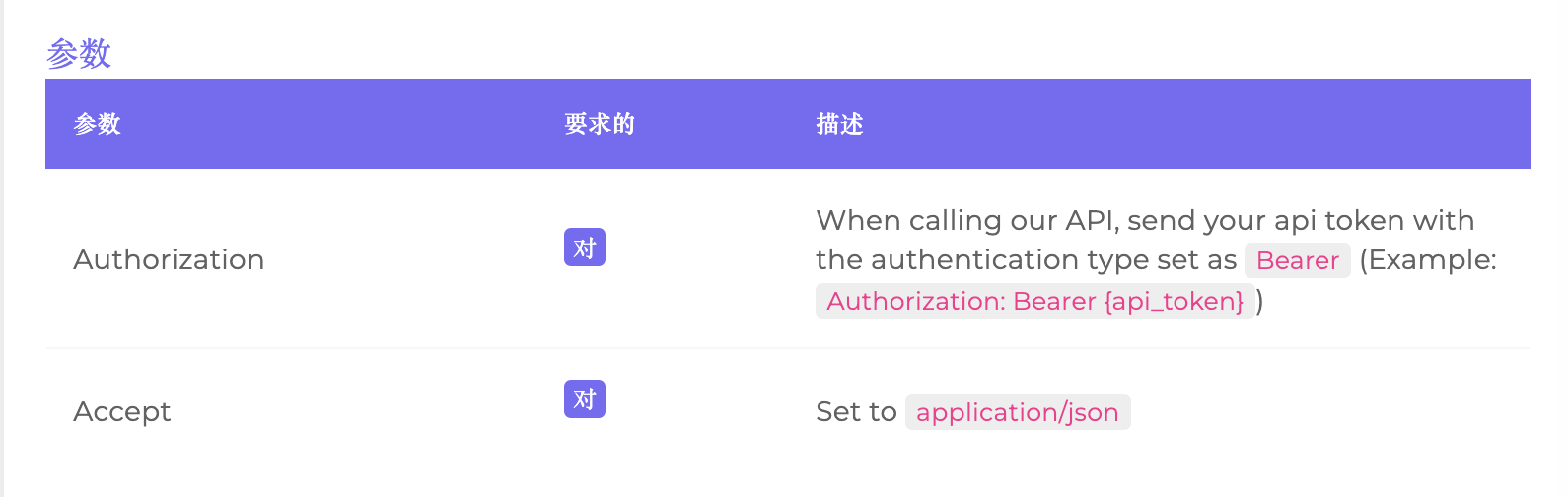Click the 要求的 column header
1568x497 pixels.
click(600, 124)
